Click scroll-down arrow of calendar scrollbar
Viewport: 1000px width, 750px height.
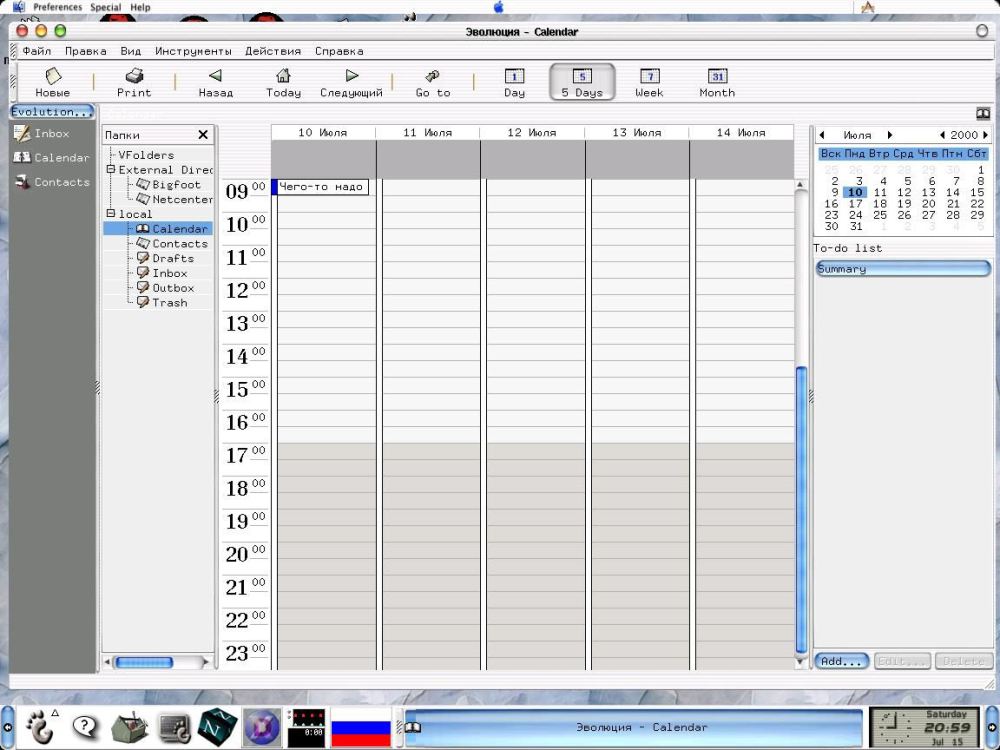point(801,663)
